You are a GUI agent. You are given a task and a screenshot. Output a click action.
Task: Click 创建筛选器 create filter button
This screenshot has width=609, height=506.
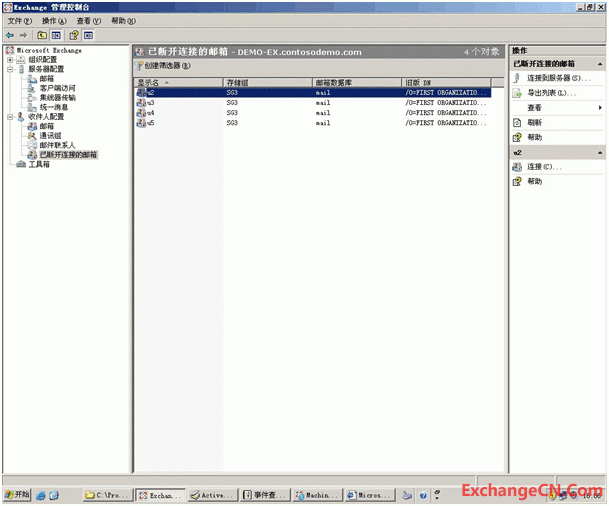pyautogui.click(x=164, y=65)
